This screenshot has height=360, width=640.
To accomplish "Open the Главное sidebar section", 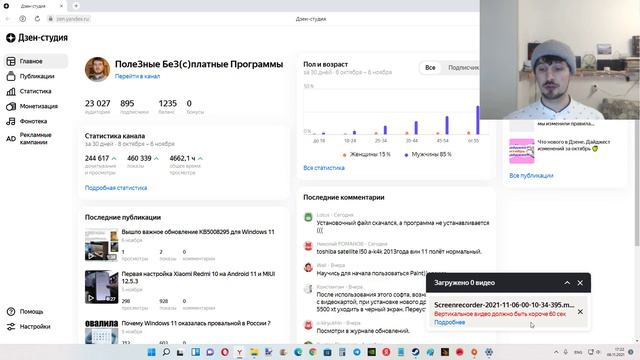I will point(36,61).
